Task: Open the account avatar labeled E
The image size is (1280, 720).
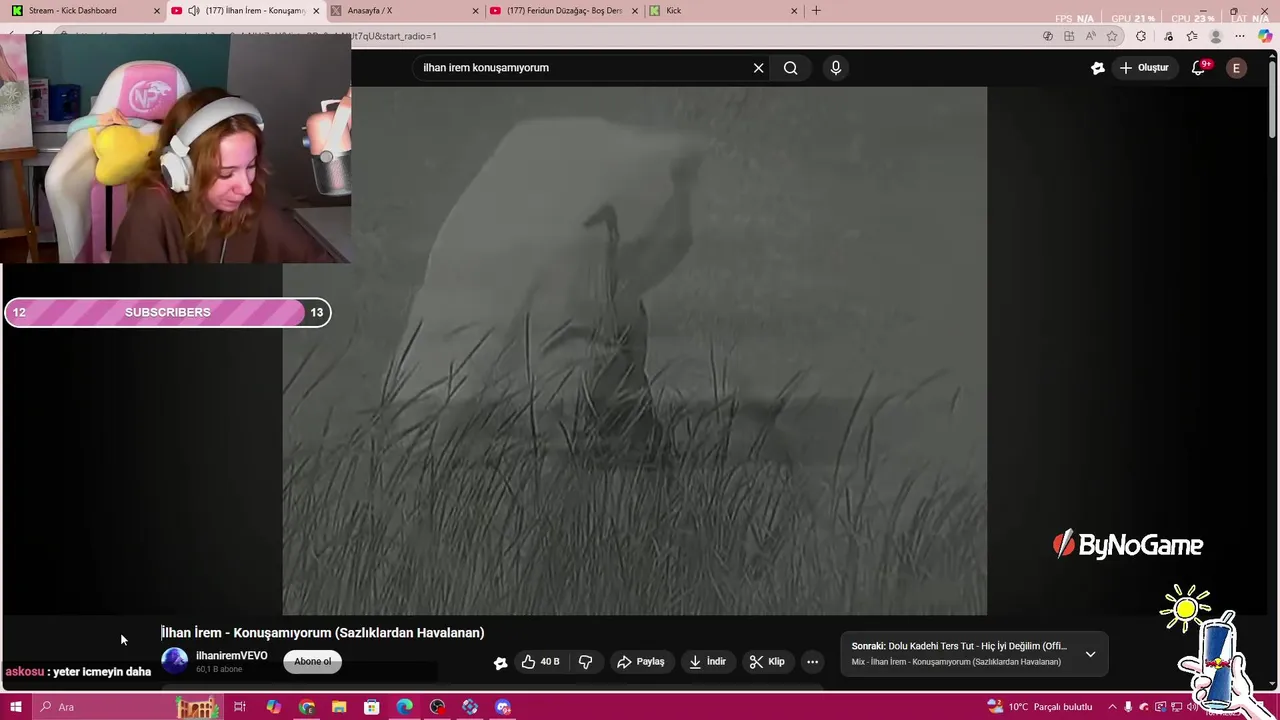Action: point(1236,68)
